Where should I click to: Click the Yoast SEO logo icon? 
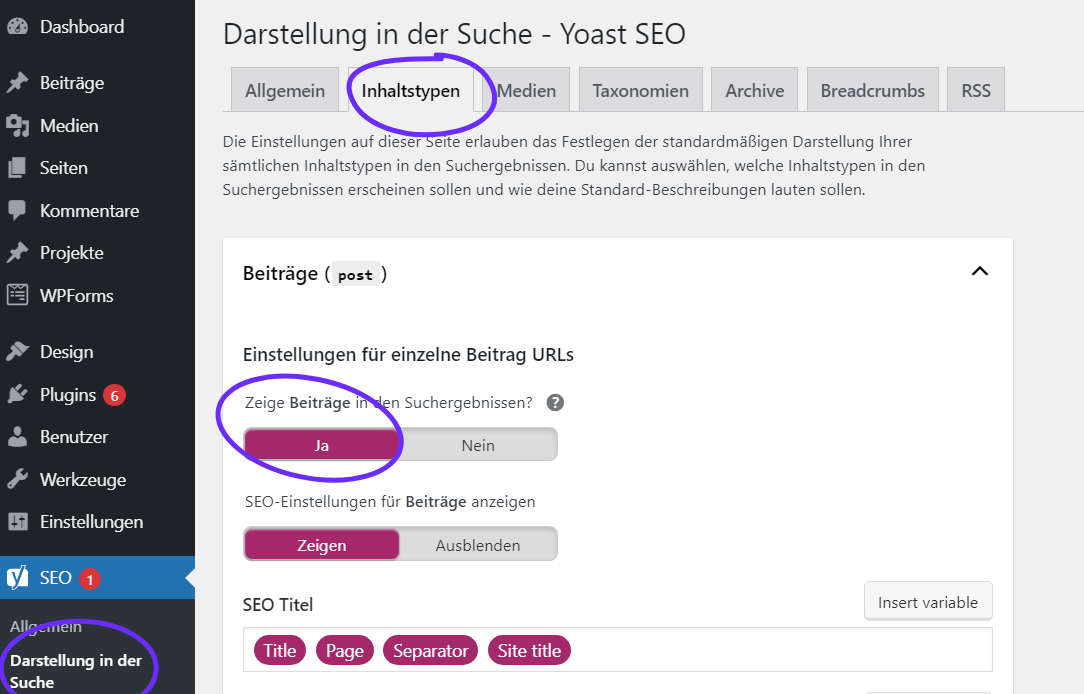(x=17, y=578)
